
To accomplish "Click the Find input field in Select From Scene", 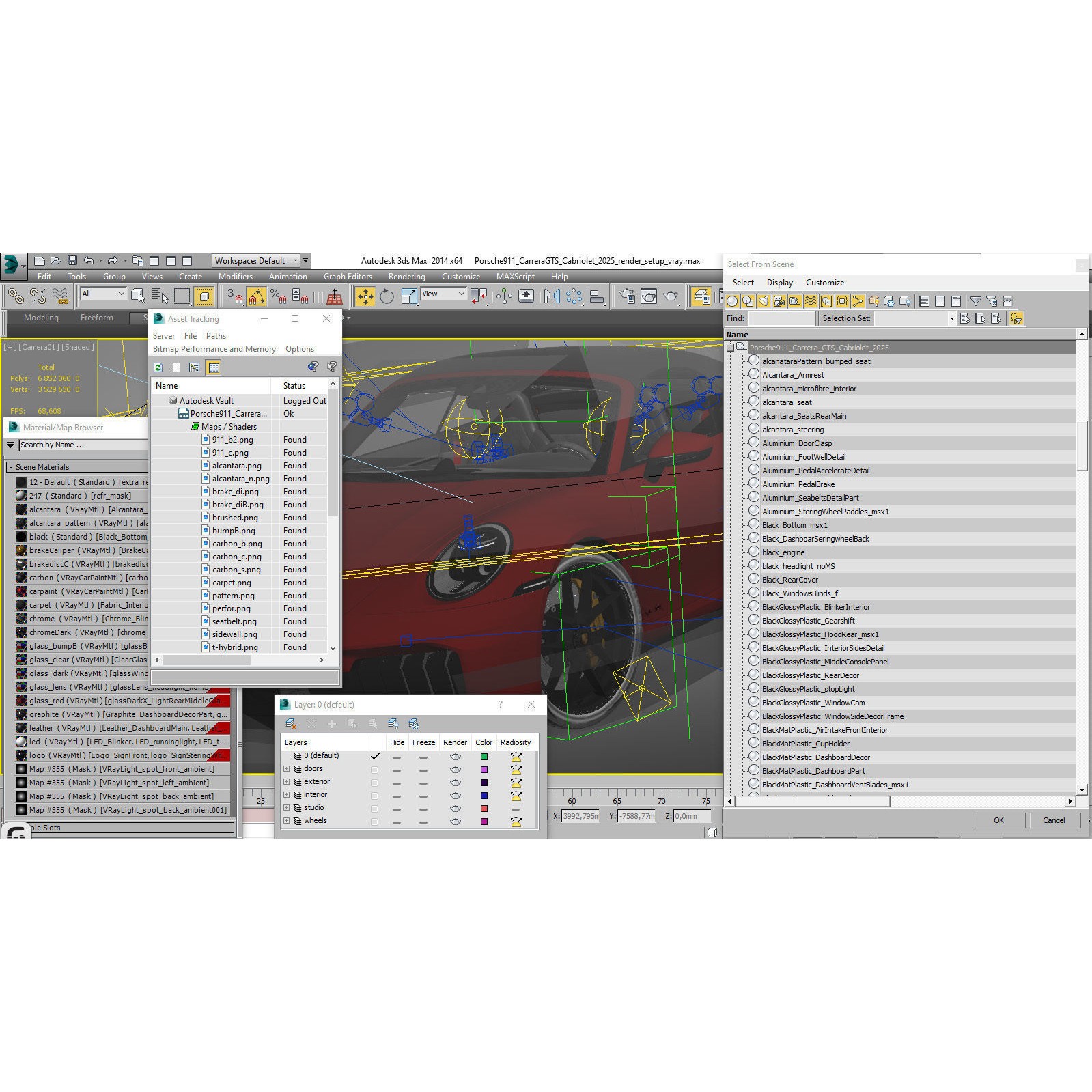I will [782, 318].
